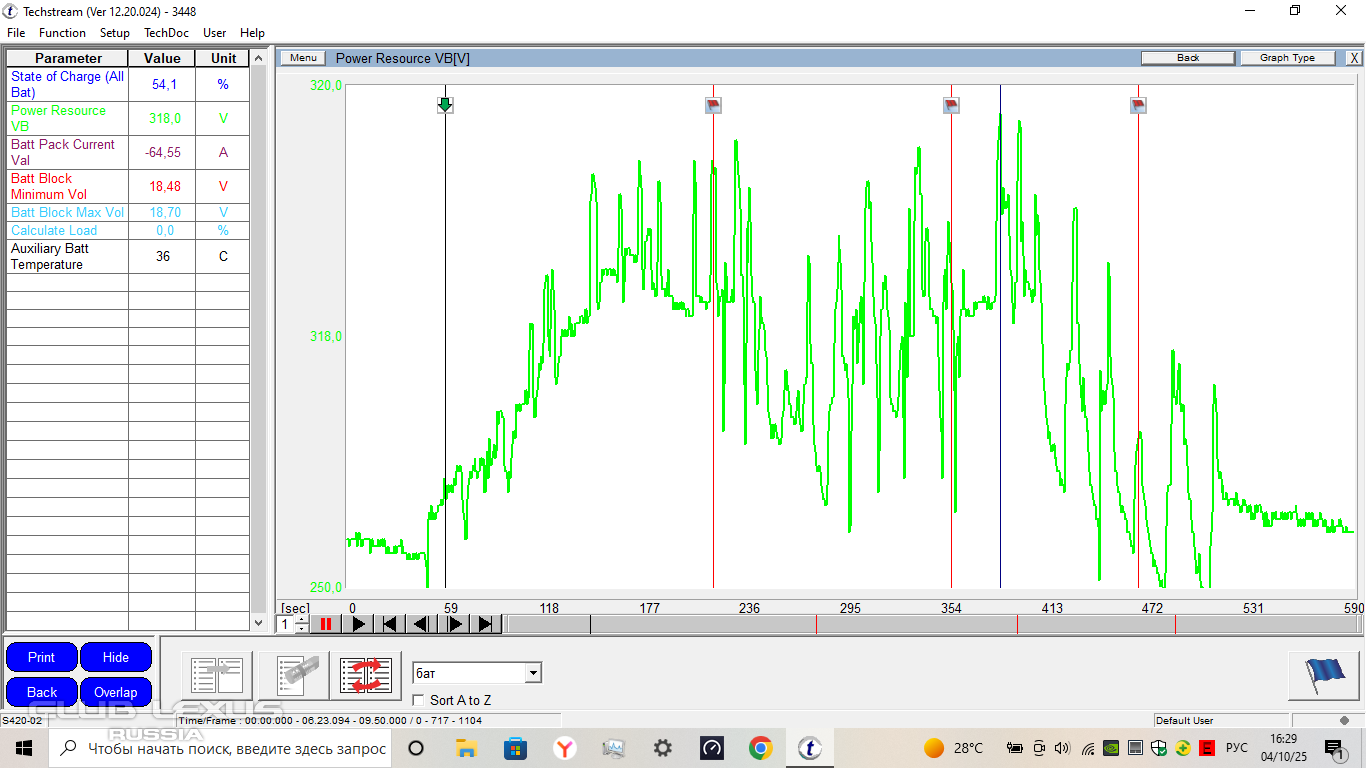
Task: Click the playback timeline slider bar
Action: click(930, 624)
